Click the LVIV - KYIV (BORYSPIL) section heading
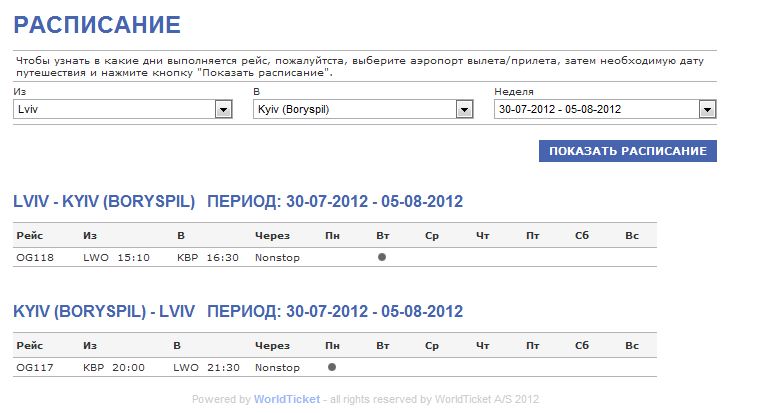776x413 pixels. (x=104, y=201)
